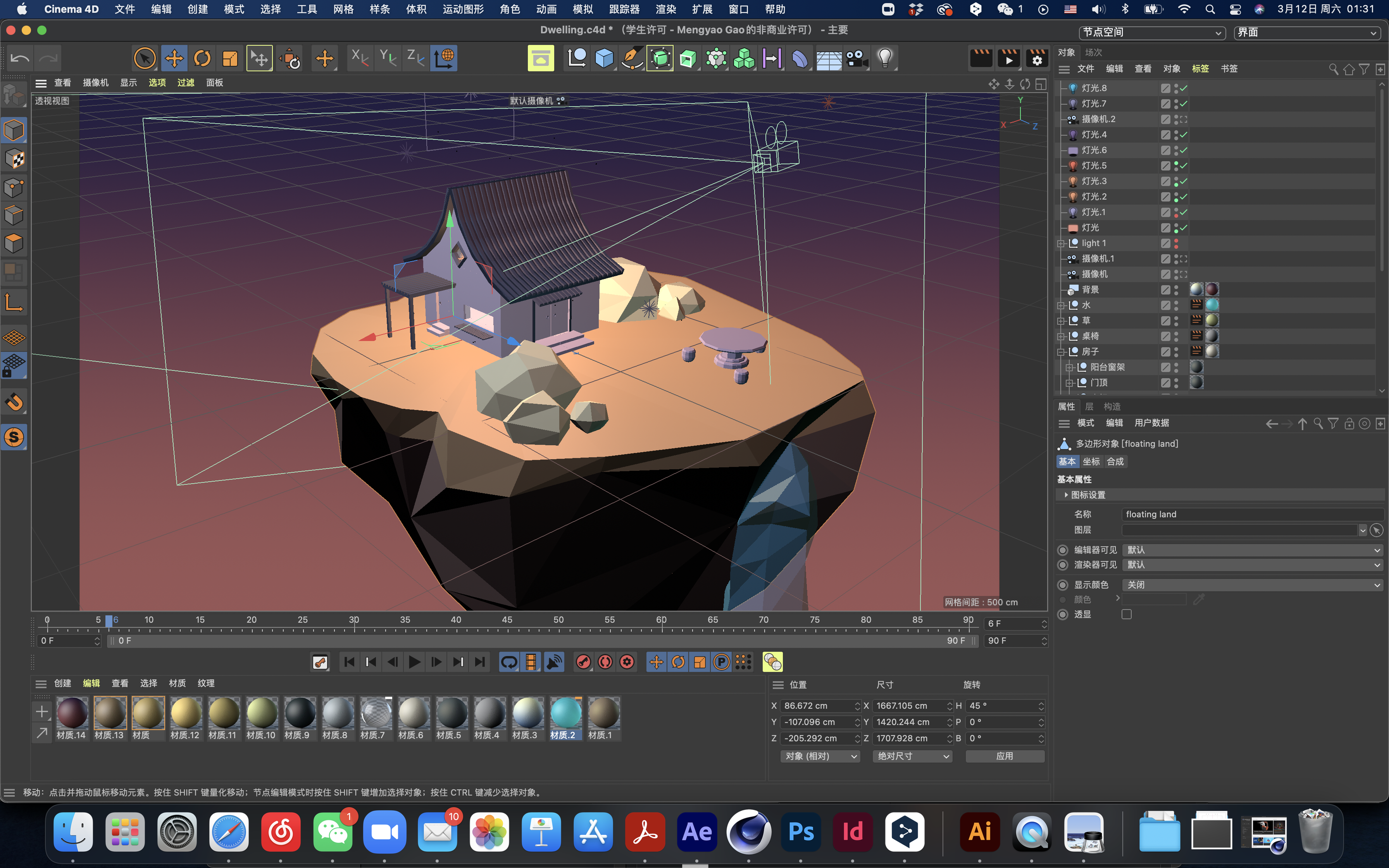Open the 运动图形 menu
The width and height of the screenshot is (1389, 868).
coord(463,9)
